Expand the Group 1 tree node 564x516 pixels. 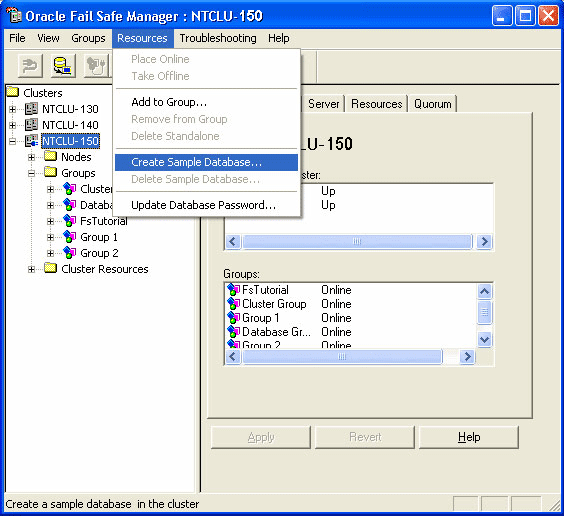[x=50, y=237]
